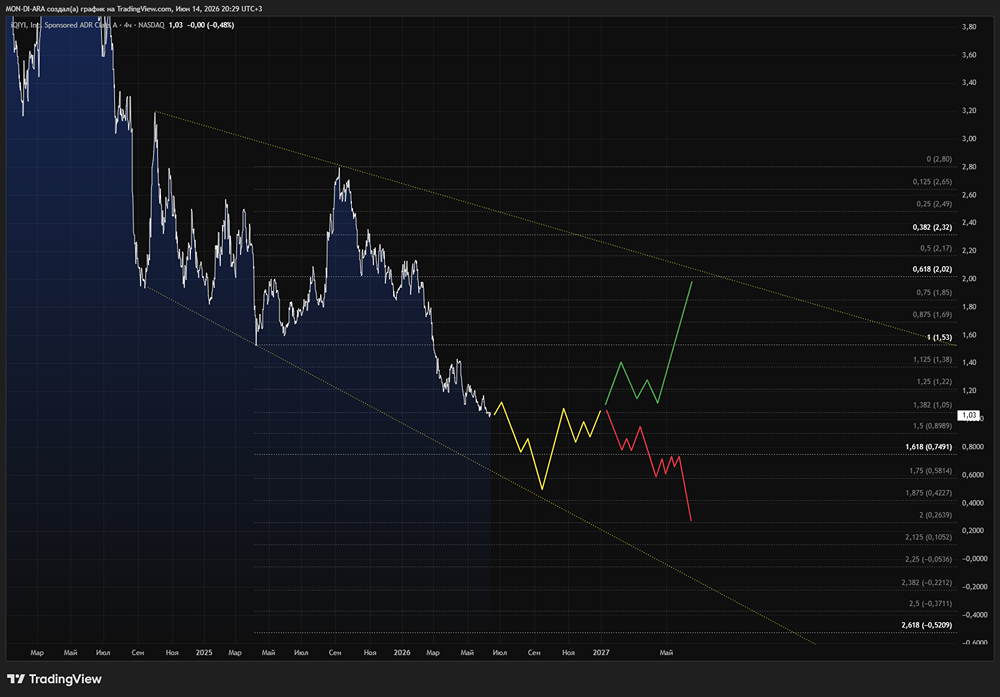The height and width of the screenshot is (697, 1000).
Task: Click the 3,40 tick on price axis
Action: pos(969,82)
